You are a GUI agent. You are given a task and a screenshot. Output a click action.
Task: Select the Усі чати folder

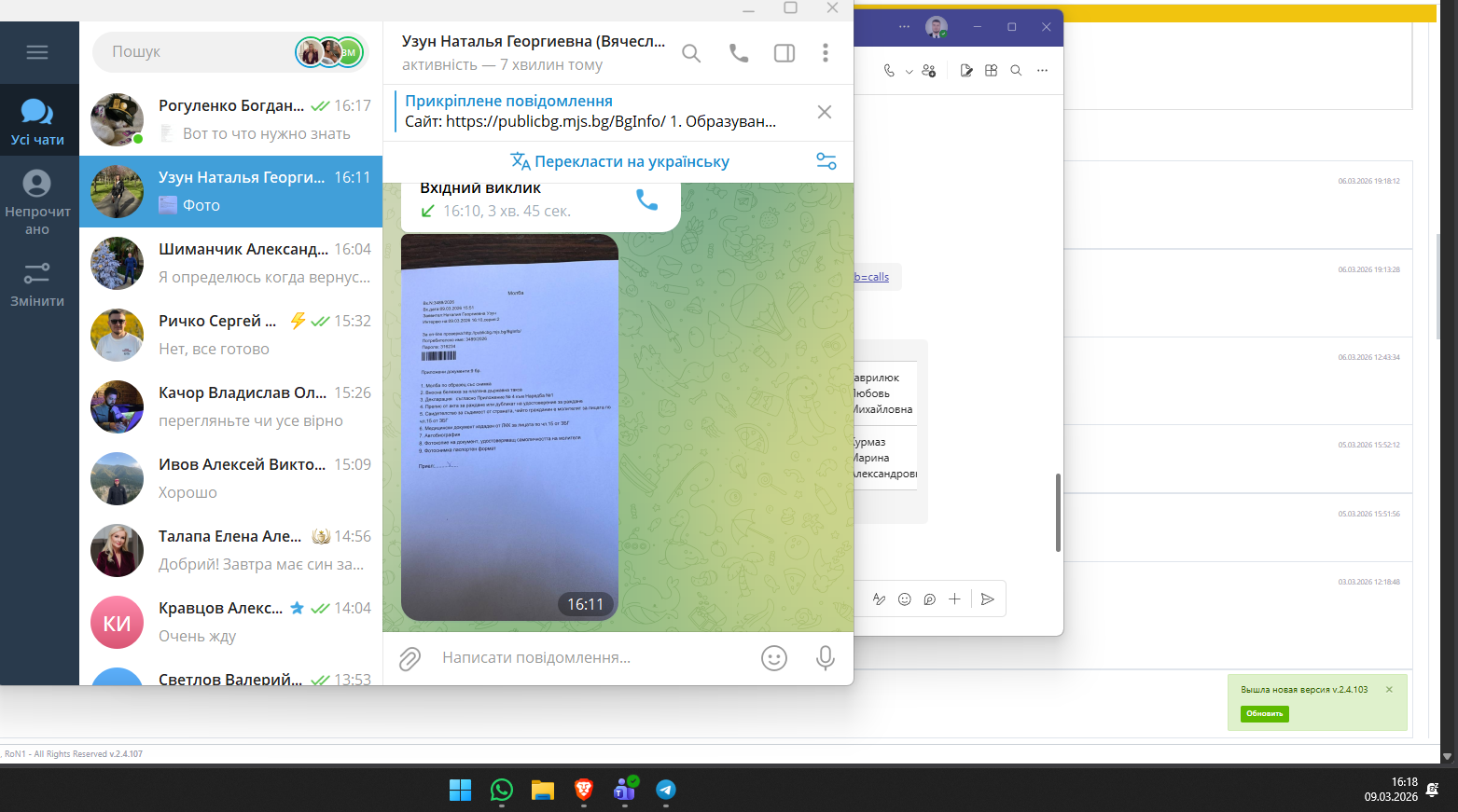37,122
